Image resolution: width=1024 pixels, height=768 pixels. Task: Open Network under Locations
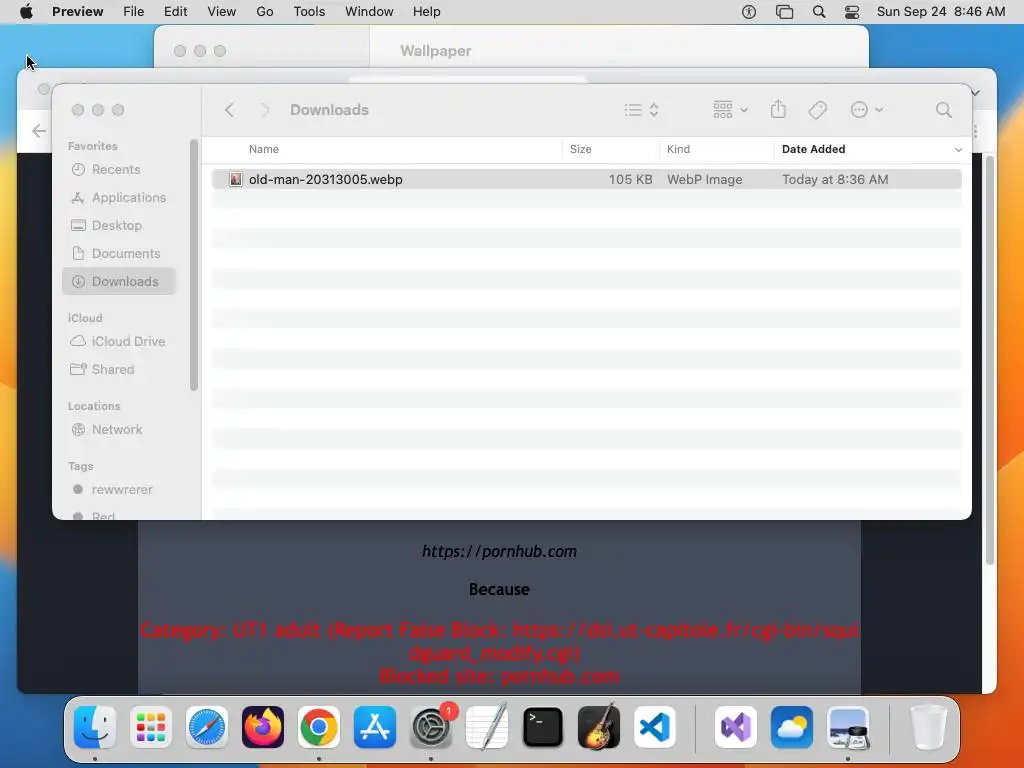pyautogui.click(x=107, y=430)
